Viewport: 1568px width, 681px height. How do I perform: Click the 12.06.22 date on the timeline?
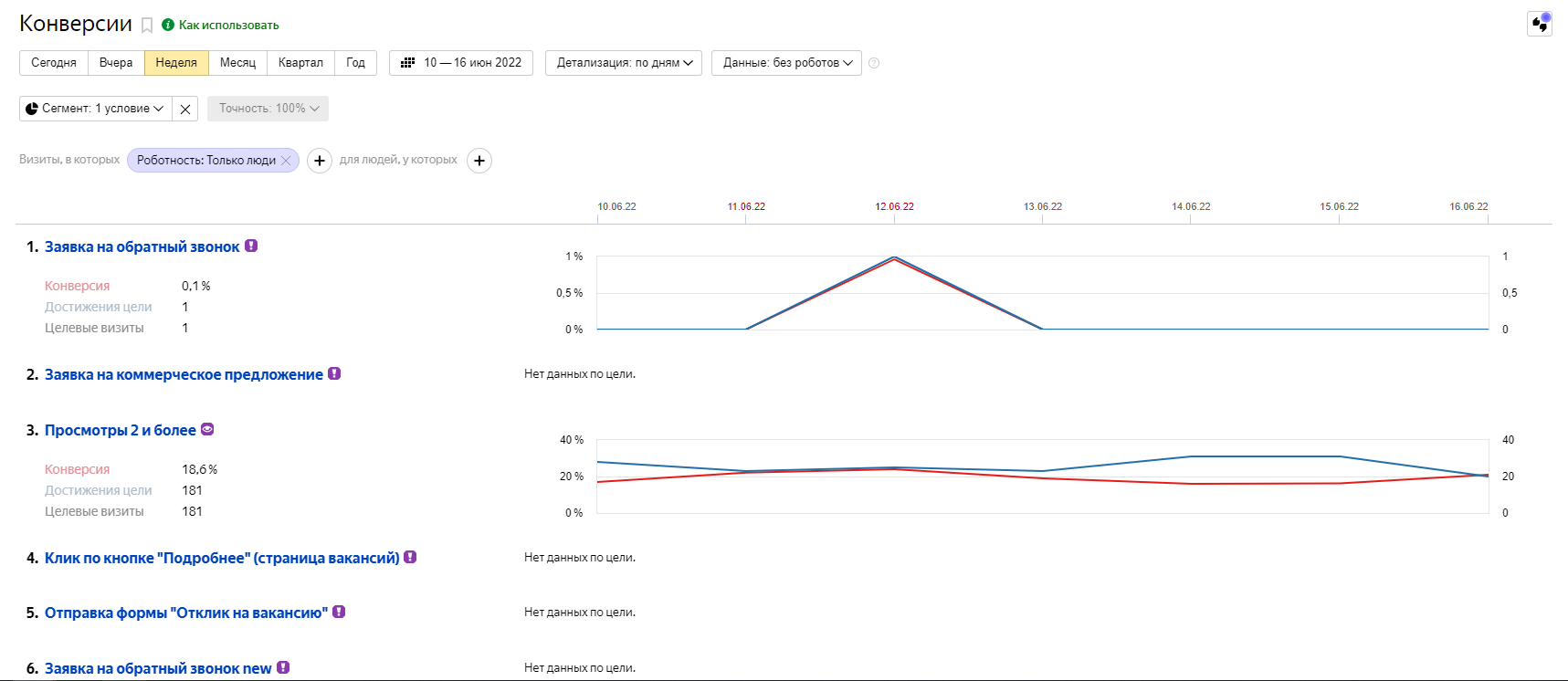pyautogui.click(x=894, y=206)
